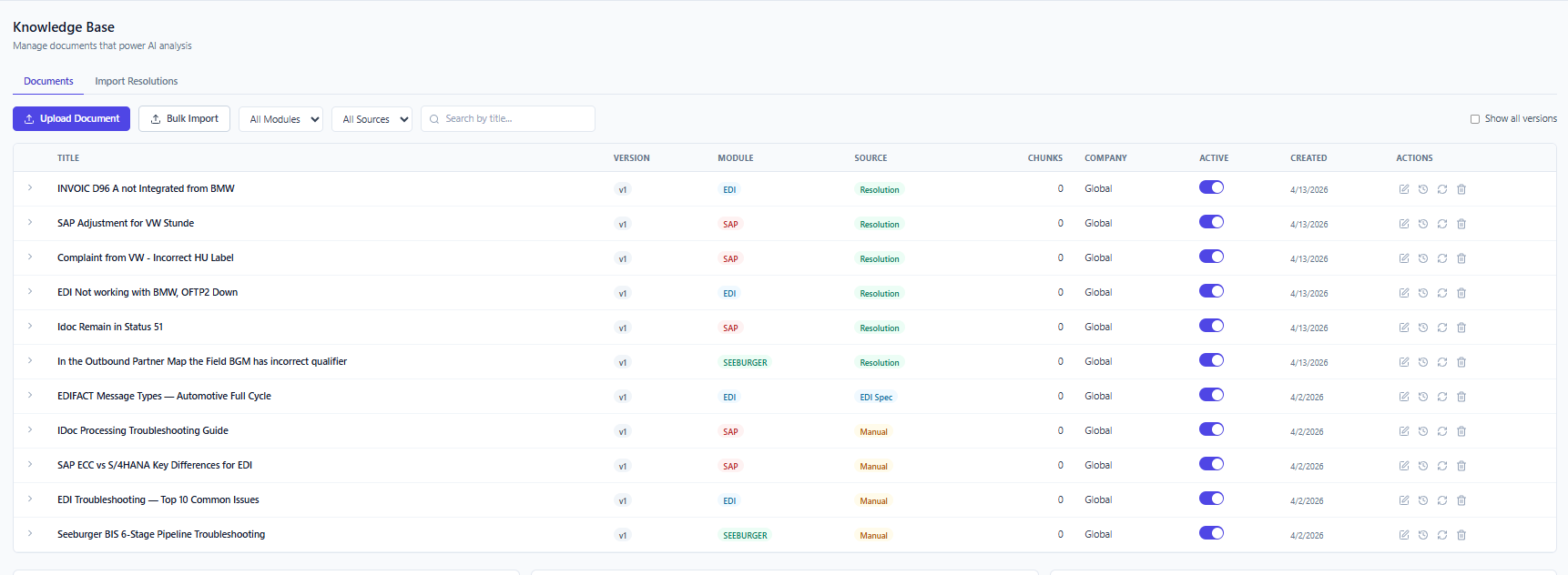Open the All Modules filter dropdown
1568x575 pixels.
click(280, 119)
